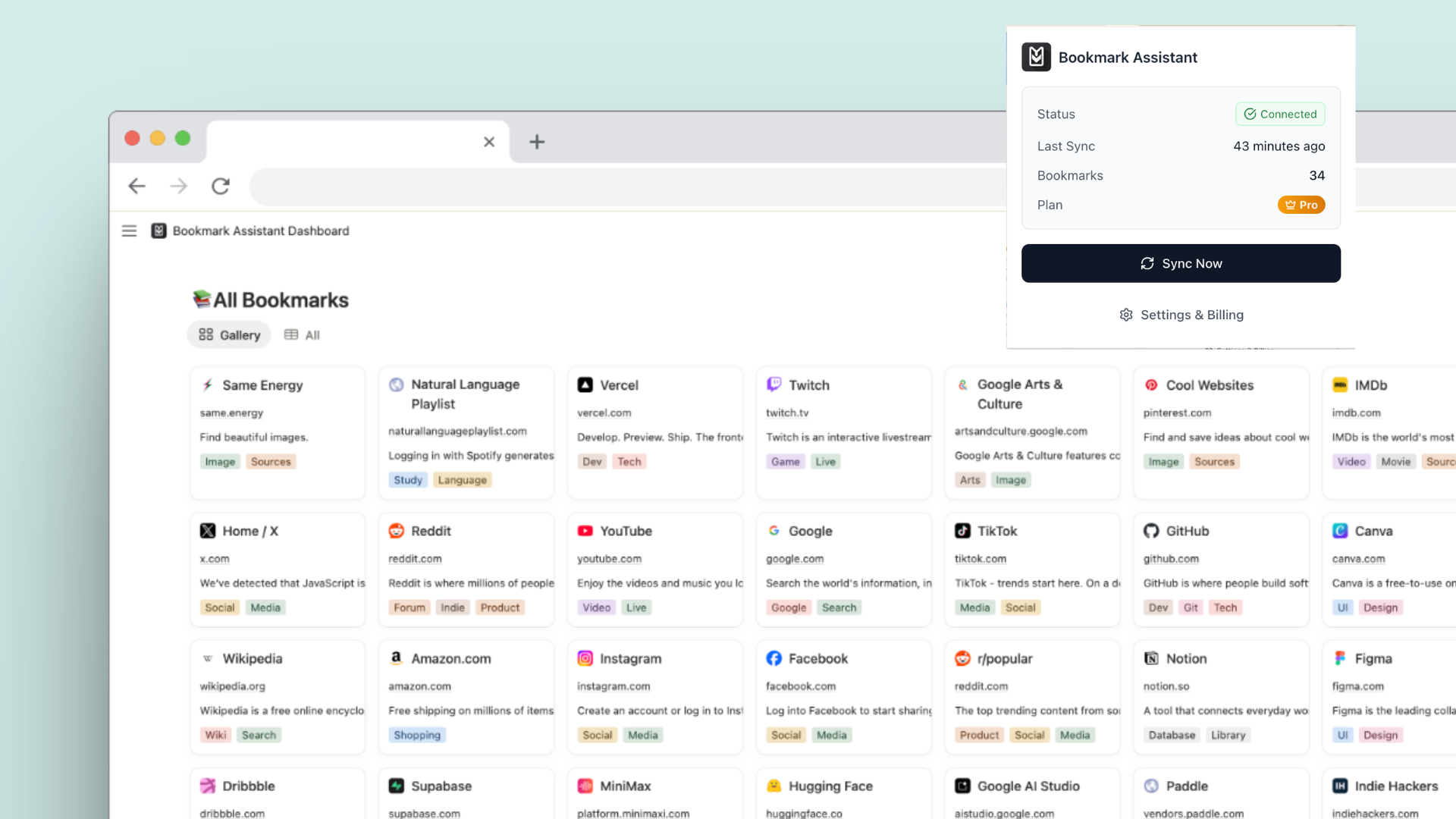The width and height of the screenshot is (1456, 819).
Task: Click the settings gear beside Settings & Billing
Action: tap(1126, 315)
